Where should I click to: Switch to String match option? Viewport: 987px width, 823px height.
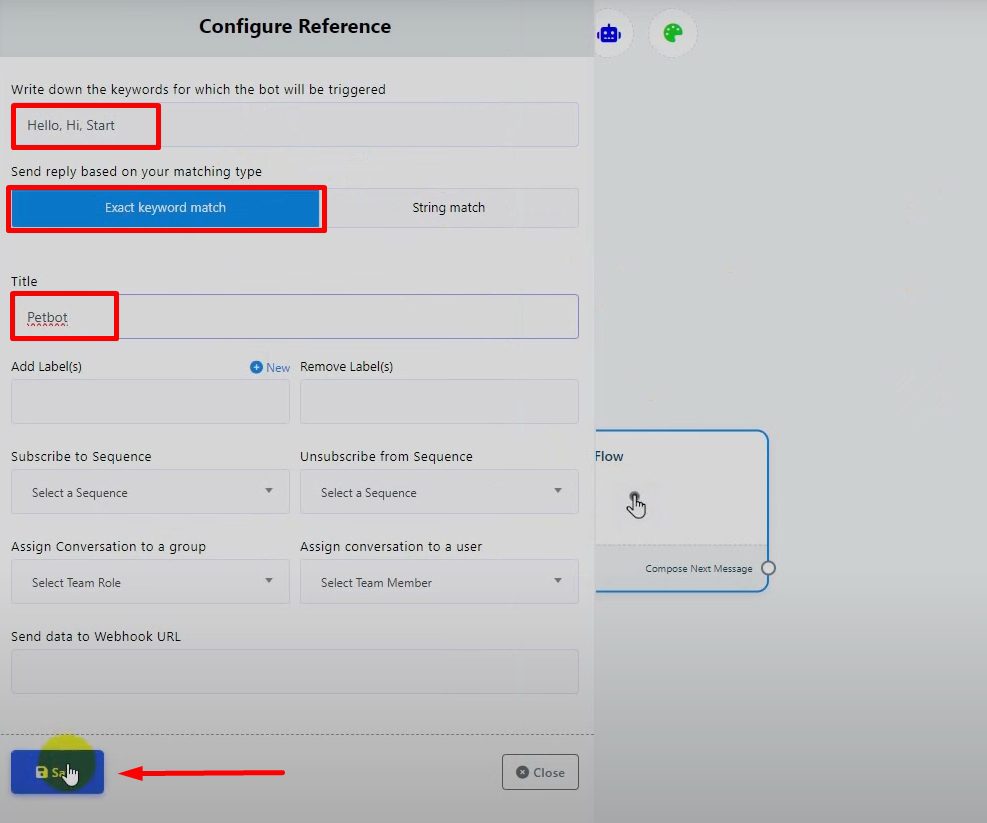(x=448, y=208)
